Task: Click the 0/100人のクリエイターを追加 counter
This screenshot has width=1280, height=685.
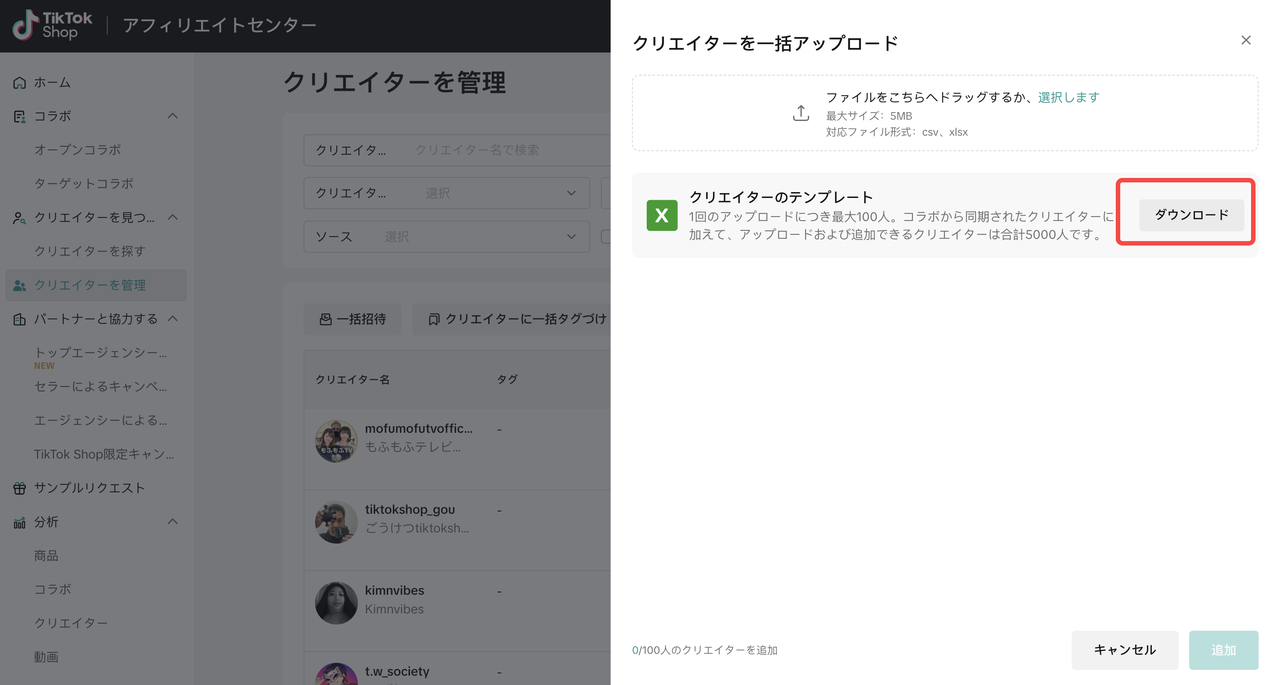Action: 705,650
